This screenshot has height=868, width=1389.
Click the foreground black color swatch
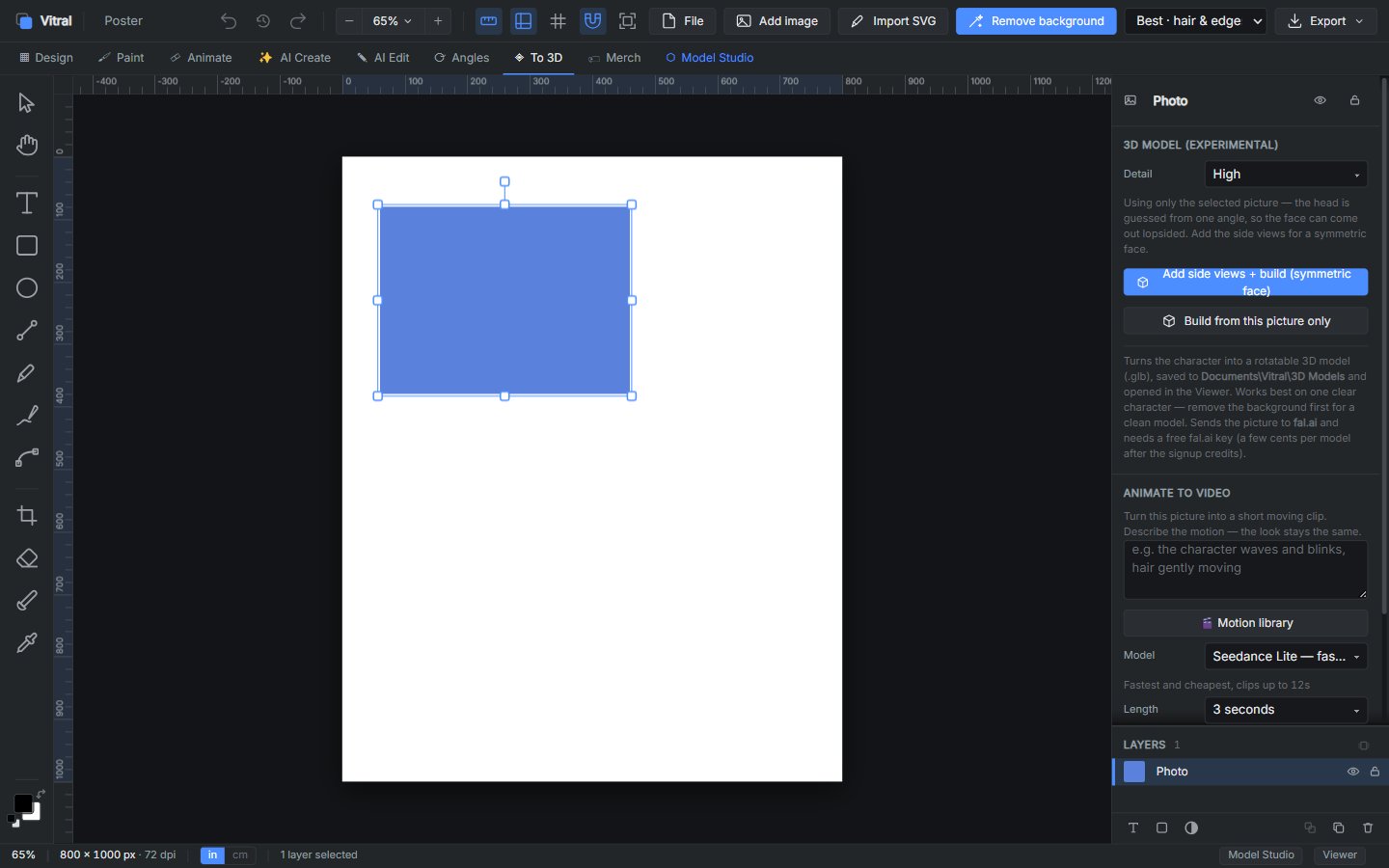click(22, 802)
